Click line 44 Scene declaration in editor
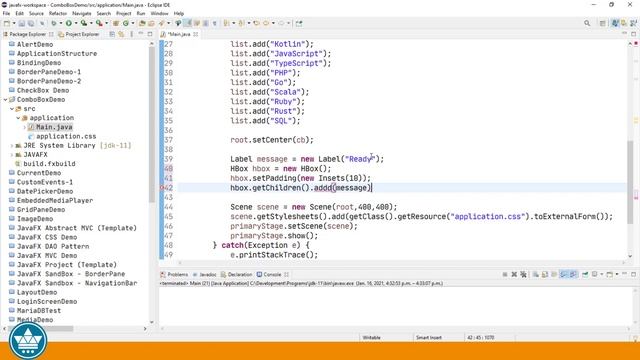This screenshot has width=640, height=360. click(x=313, y=207)
